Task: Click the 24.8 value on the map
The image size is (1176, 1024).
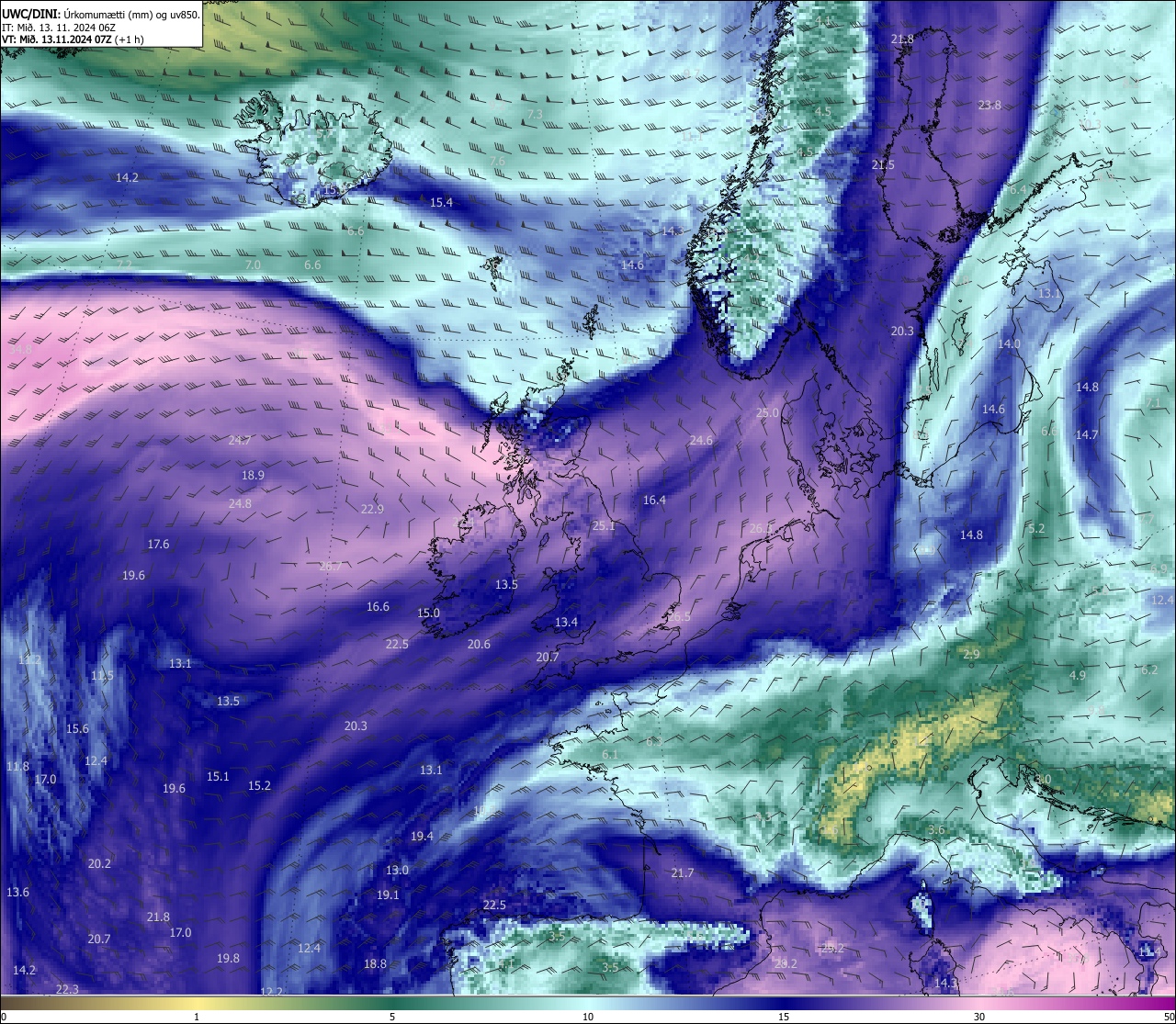Action: click(240, 504)
